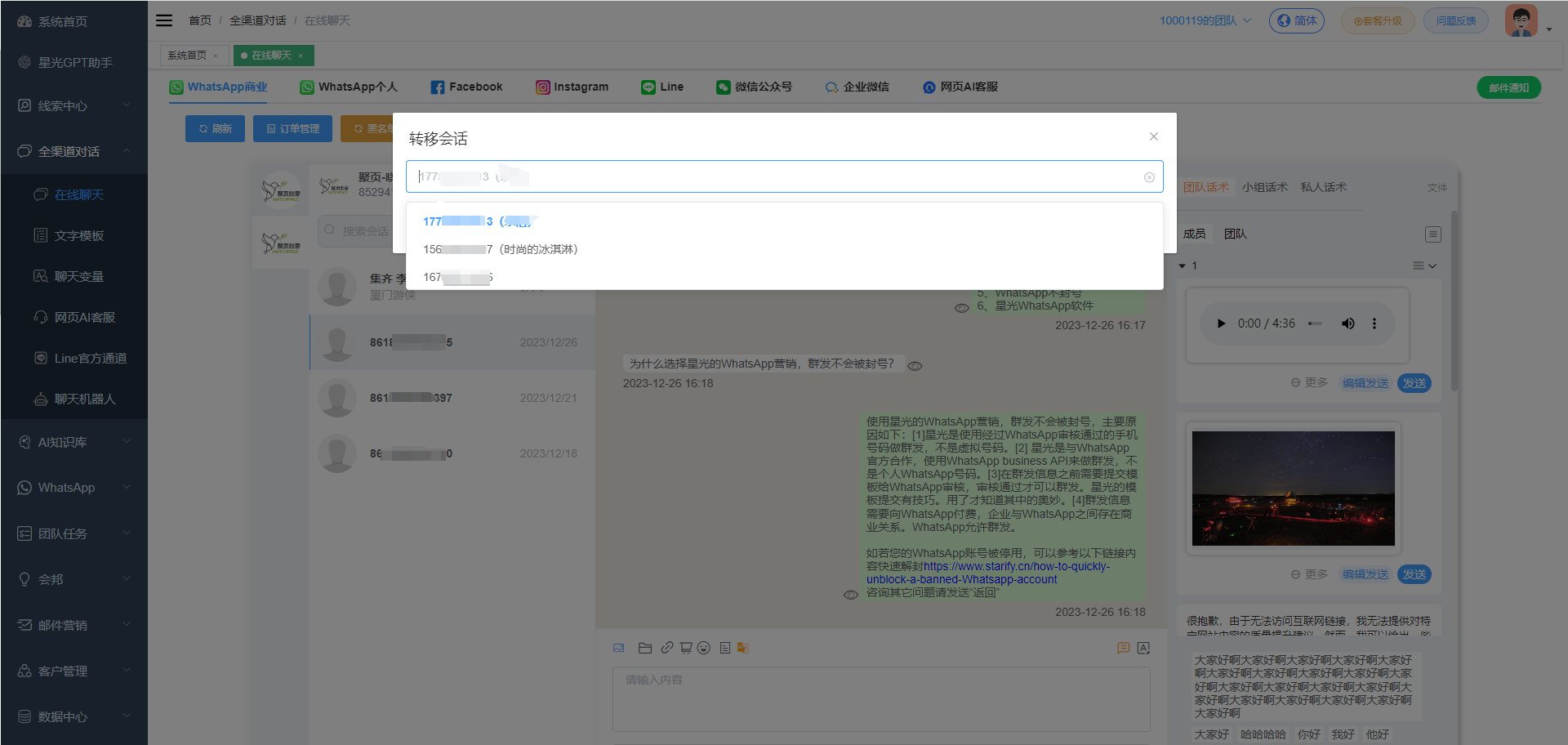1568x745 pixels.
Task: Expand the WhatsApp sidebar section
Action: 73,488
